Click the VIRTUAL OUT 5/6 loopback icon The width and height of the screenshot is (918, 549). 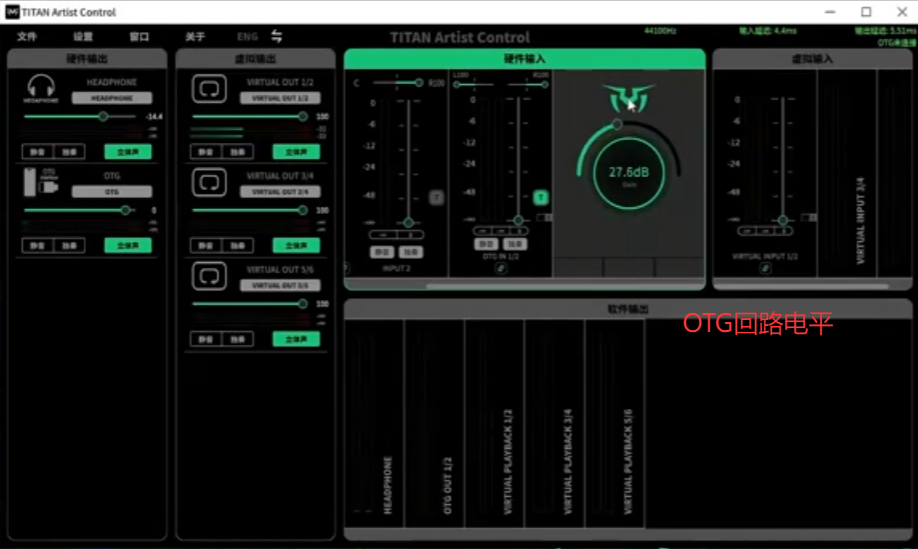(209, 276)
